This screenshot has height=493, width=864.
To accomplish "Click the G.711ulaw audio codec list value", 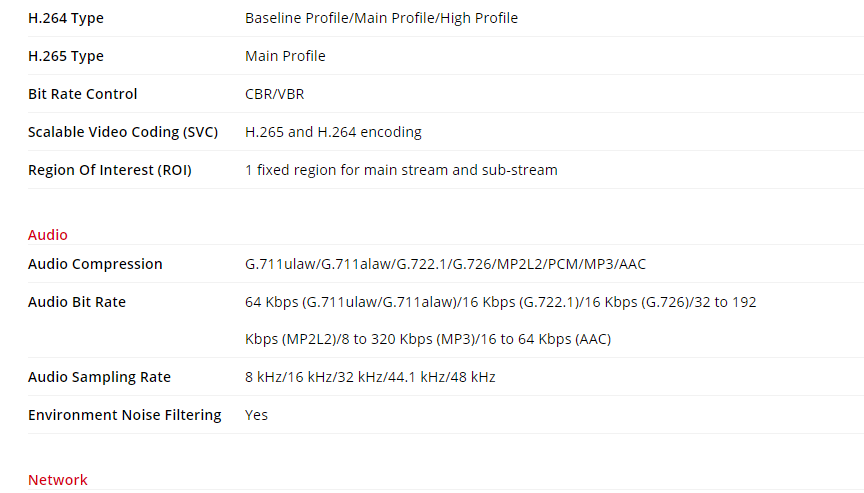I will click(x=445, y=264).
